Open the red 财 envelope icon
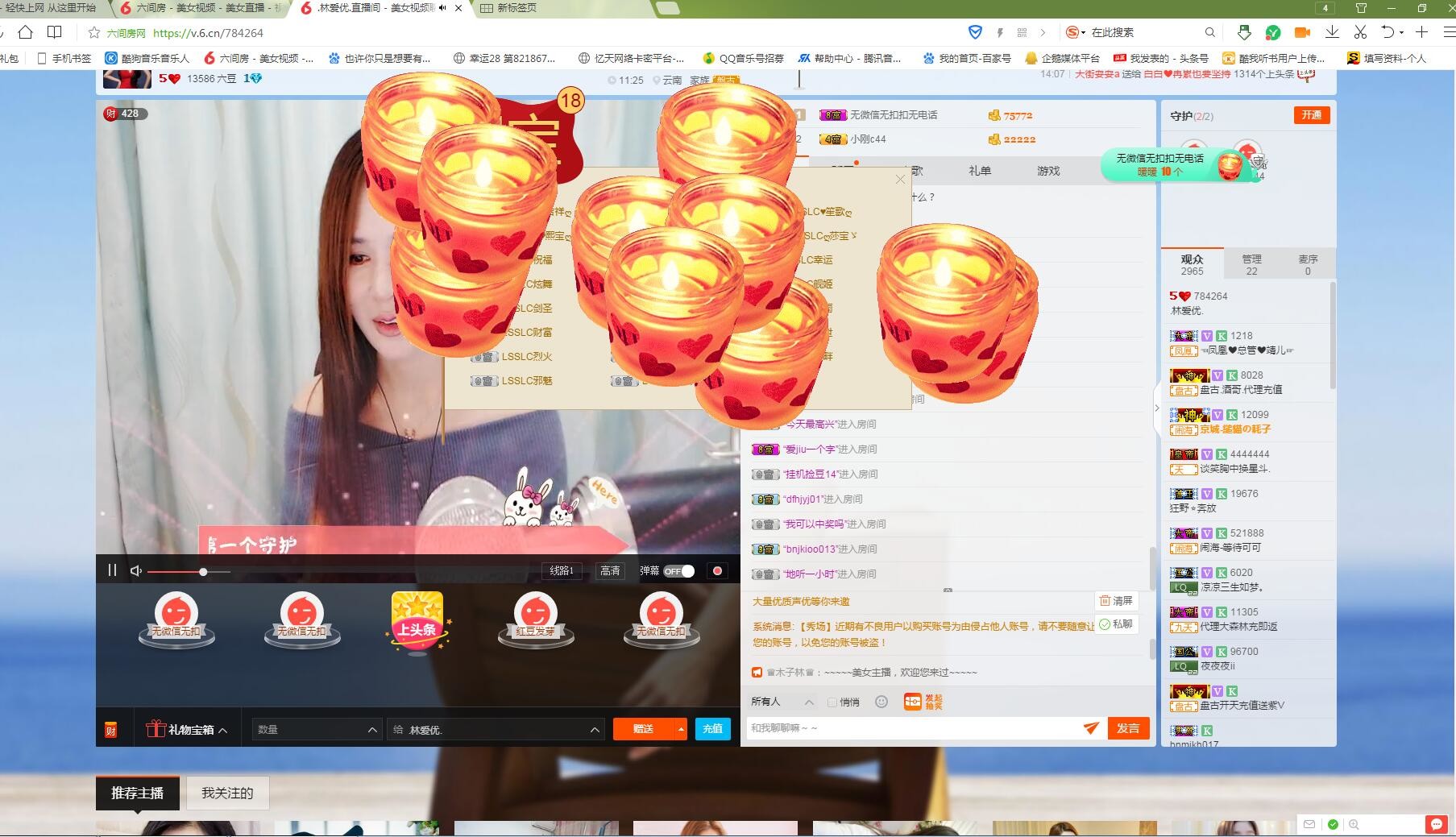Screen dimensions: 1456x837 click(x=110, y=729)
